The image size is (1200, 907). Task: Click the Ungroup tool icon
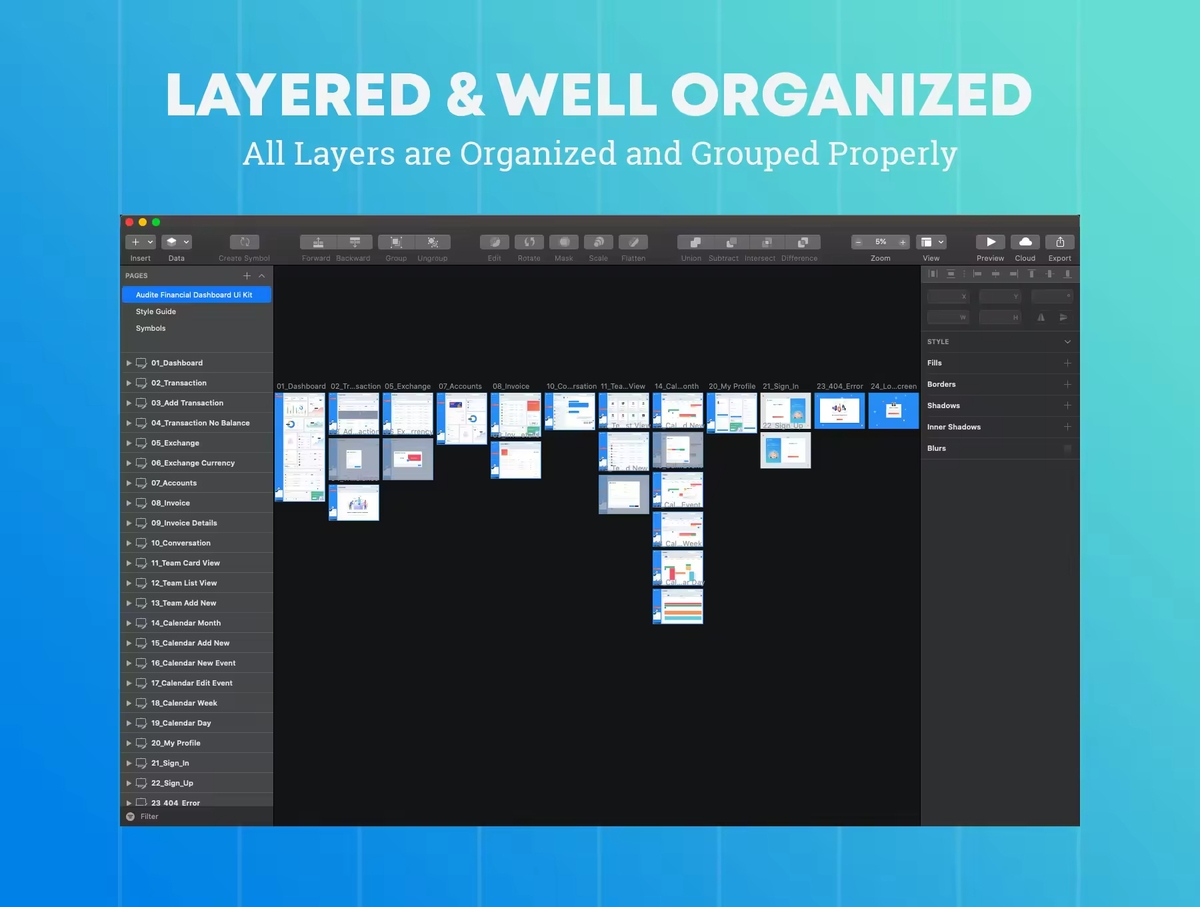click(432, 242)
